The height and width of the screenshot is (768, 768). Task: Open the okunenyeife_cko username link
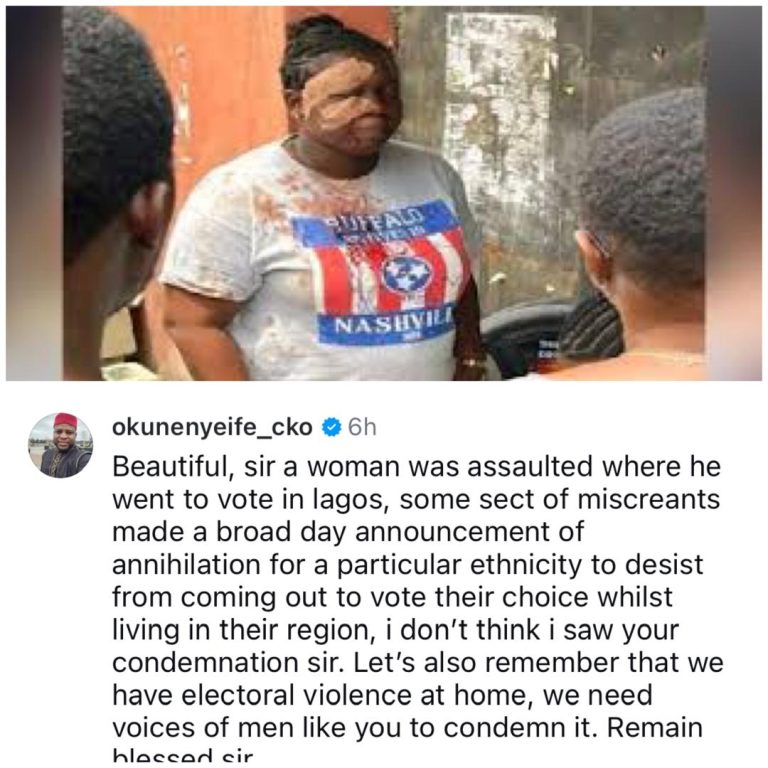tap(212, 428)
